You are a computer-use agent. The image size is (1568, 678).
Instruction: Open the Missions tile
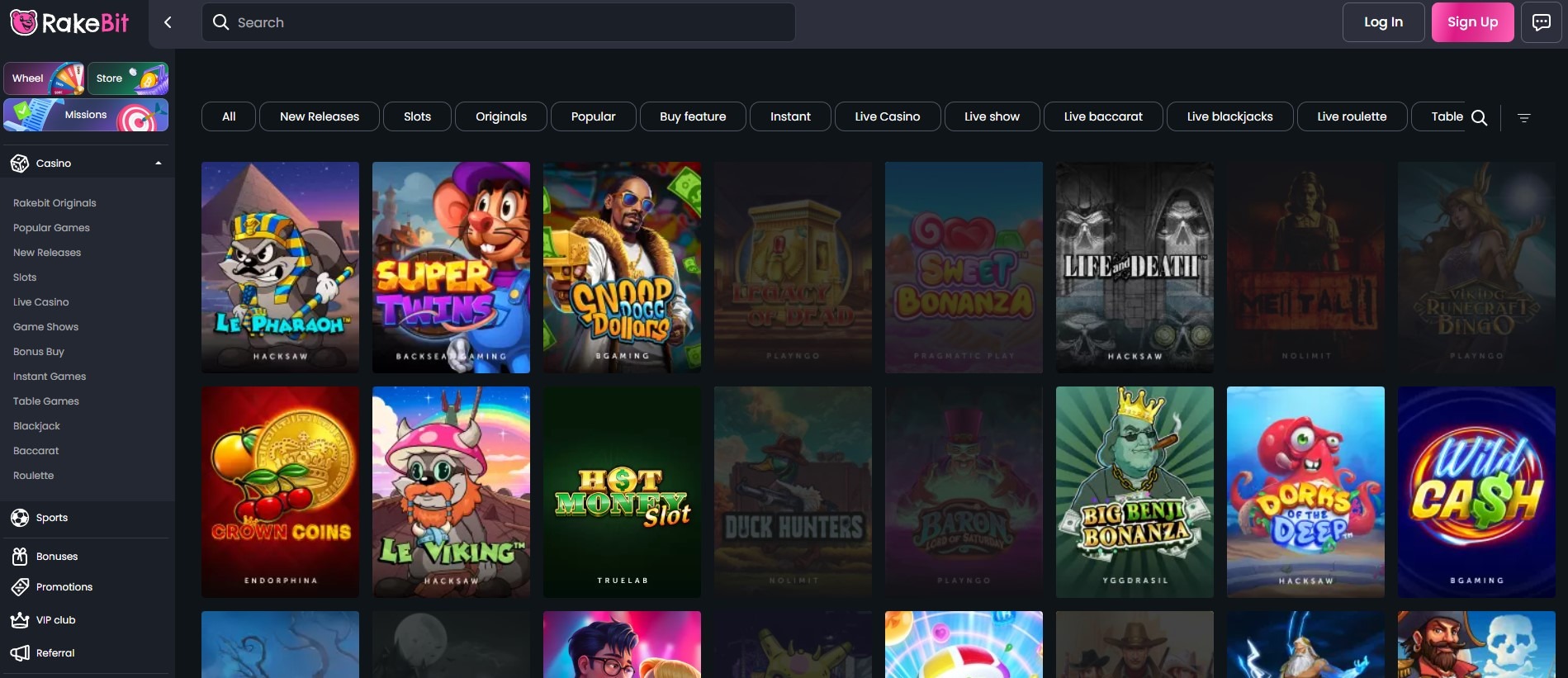coord(86,115)
